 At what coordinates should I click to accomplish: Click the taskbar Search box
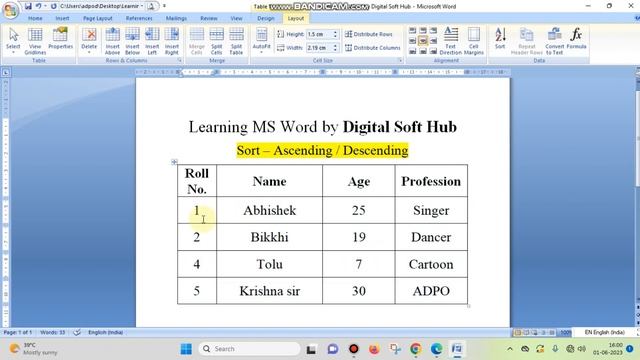coord(249,349)
